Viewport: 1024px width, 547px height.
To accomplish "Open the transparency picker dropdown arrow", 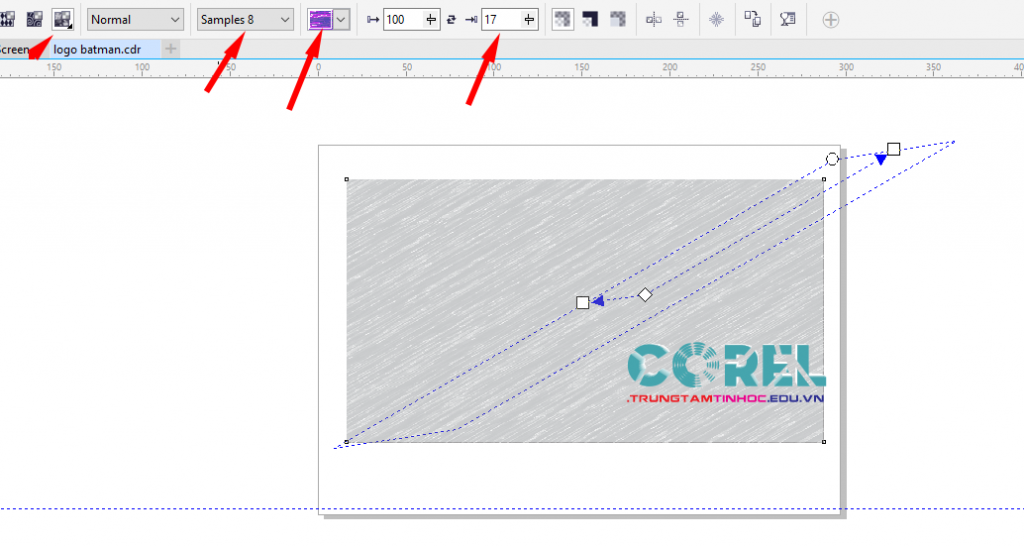I will pos(342,20).
